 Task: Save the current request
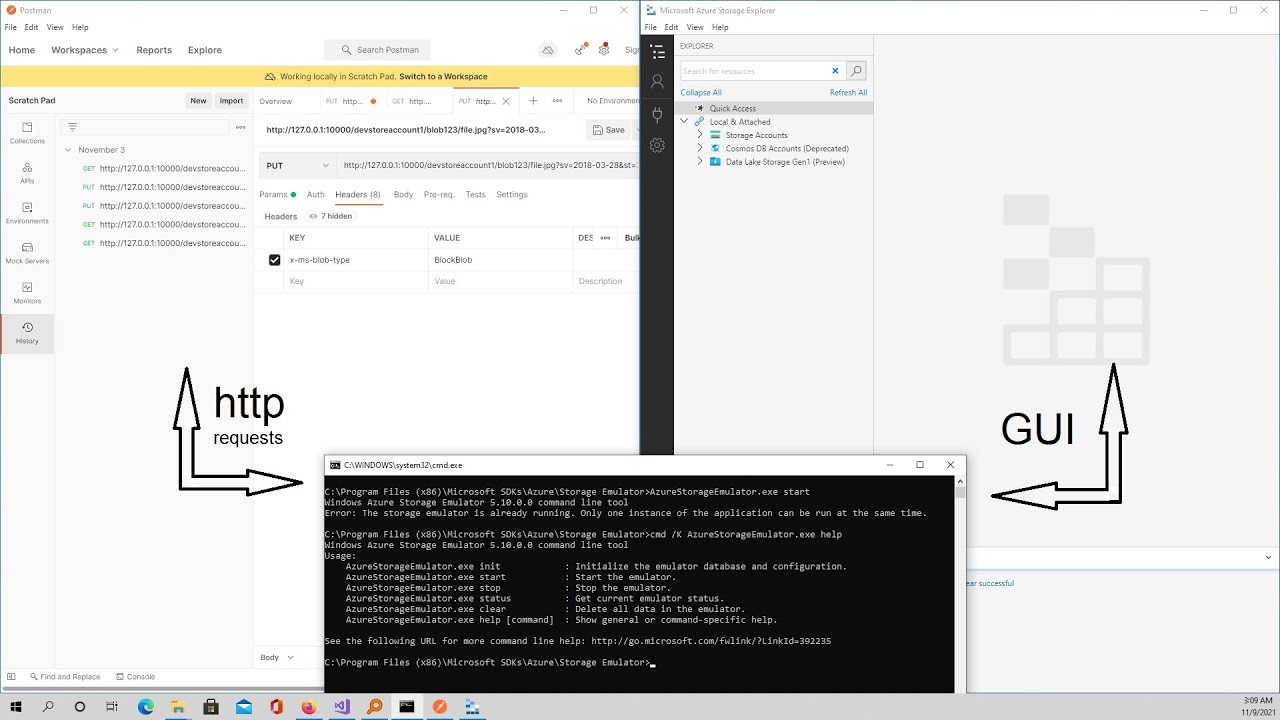[608, 130]
